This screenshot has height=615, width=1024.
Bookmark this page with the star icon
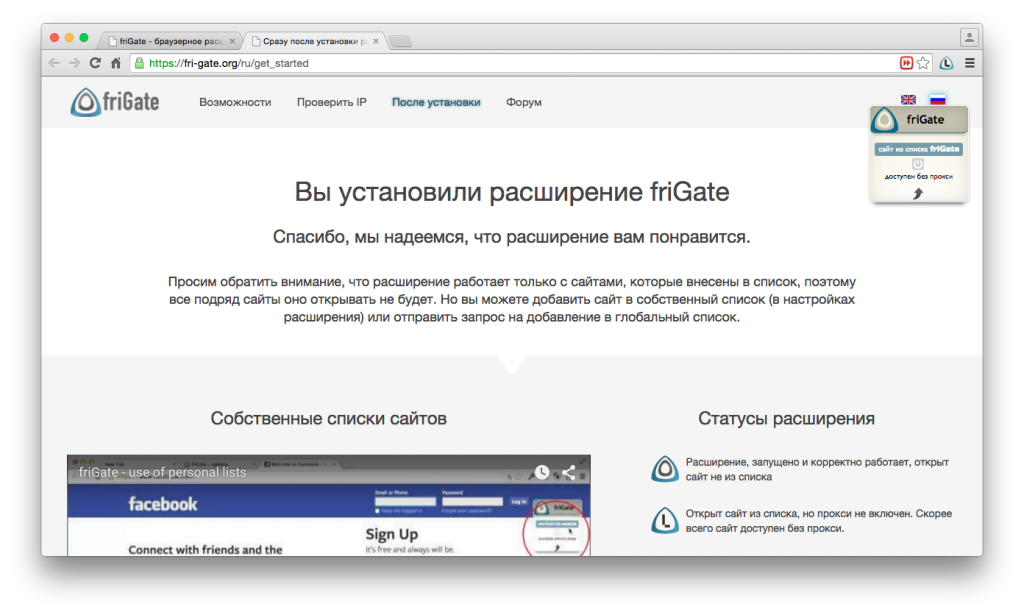click(x=923, y=63)
